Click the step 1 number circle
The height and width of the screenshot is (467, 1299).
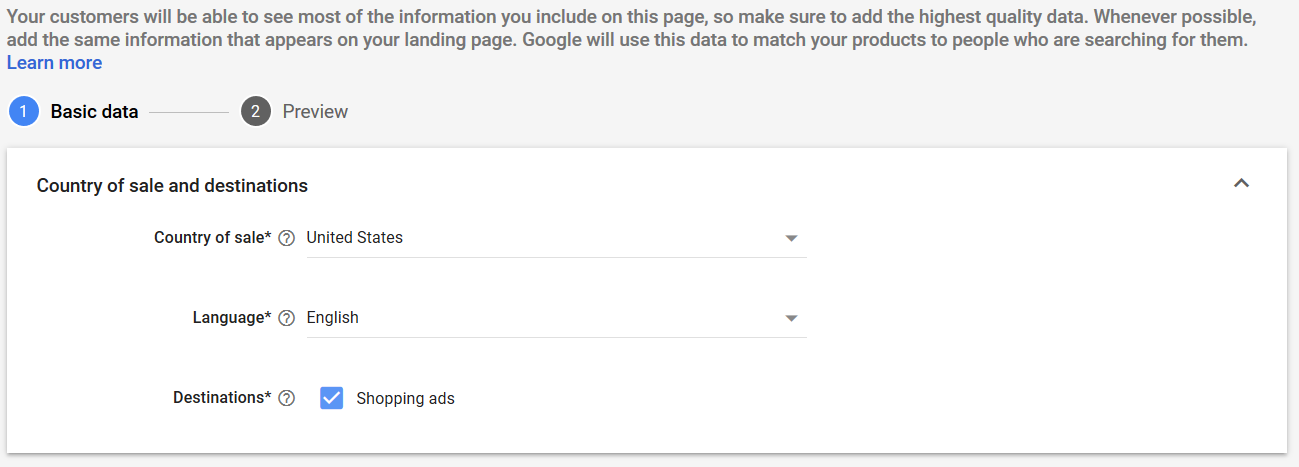[x=24, y=112]
